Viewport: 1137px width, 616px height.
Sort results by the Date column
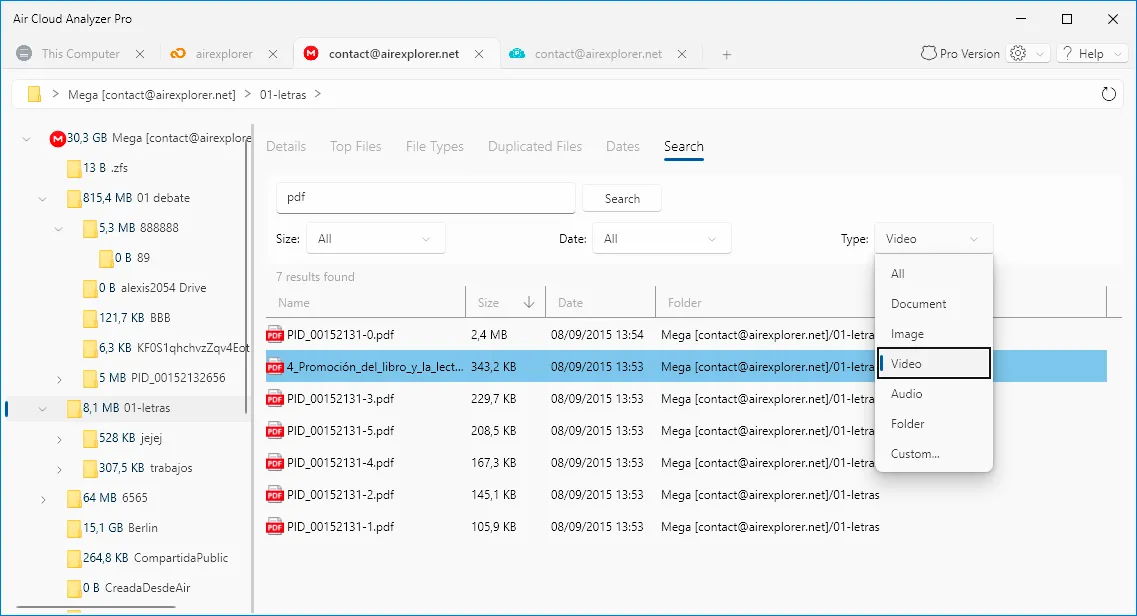(x=600, y=302)
